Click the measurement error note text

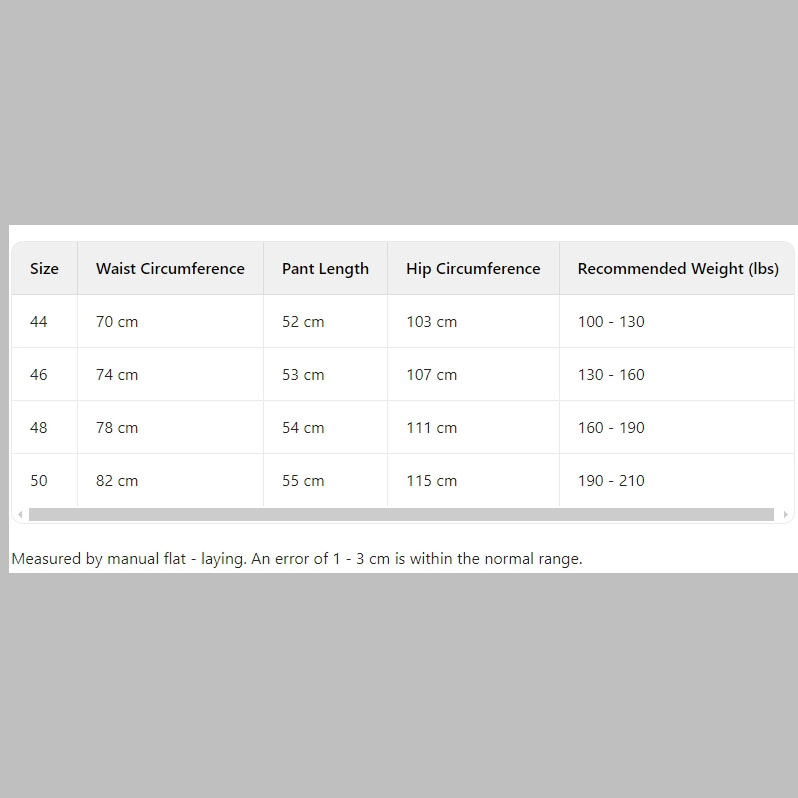click(296, 559)
